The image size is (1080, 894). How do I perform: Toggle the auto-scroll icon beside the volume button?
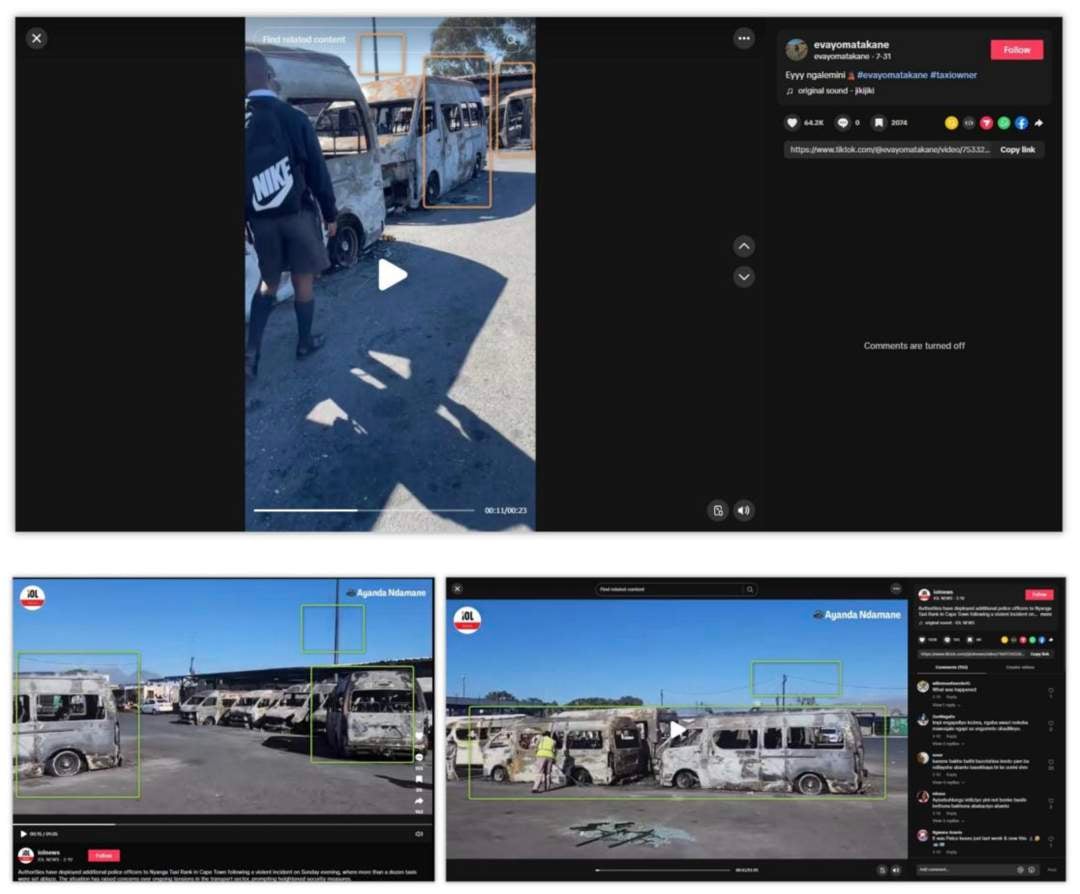click(x=717, y=510)
